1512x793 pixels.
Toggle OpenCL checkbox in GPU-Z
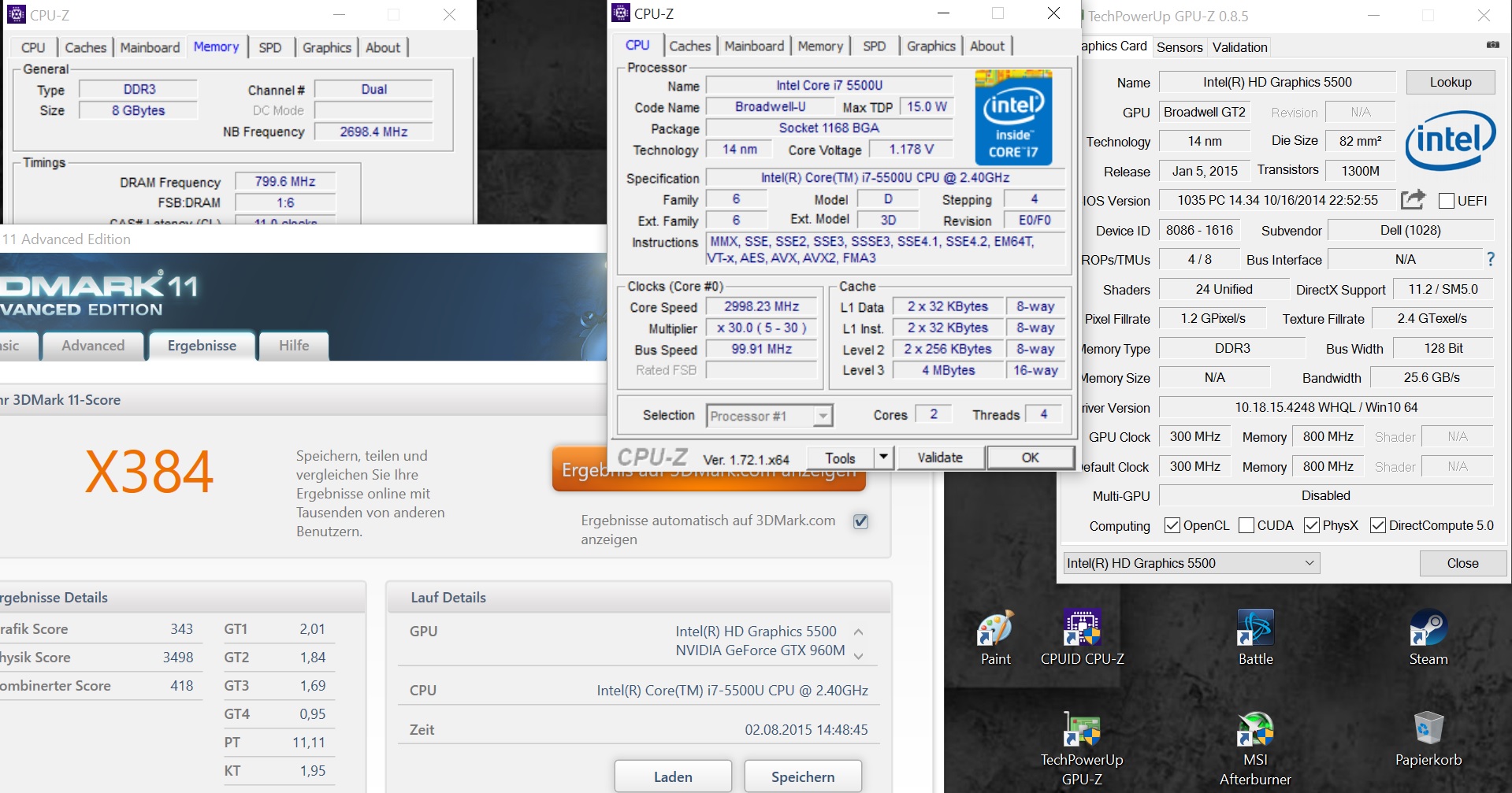1172,525
